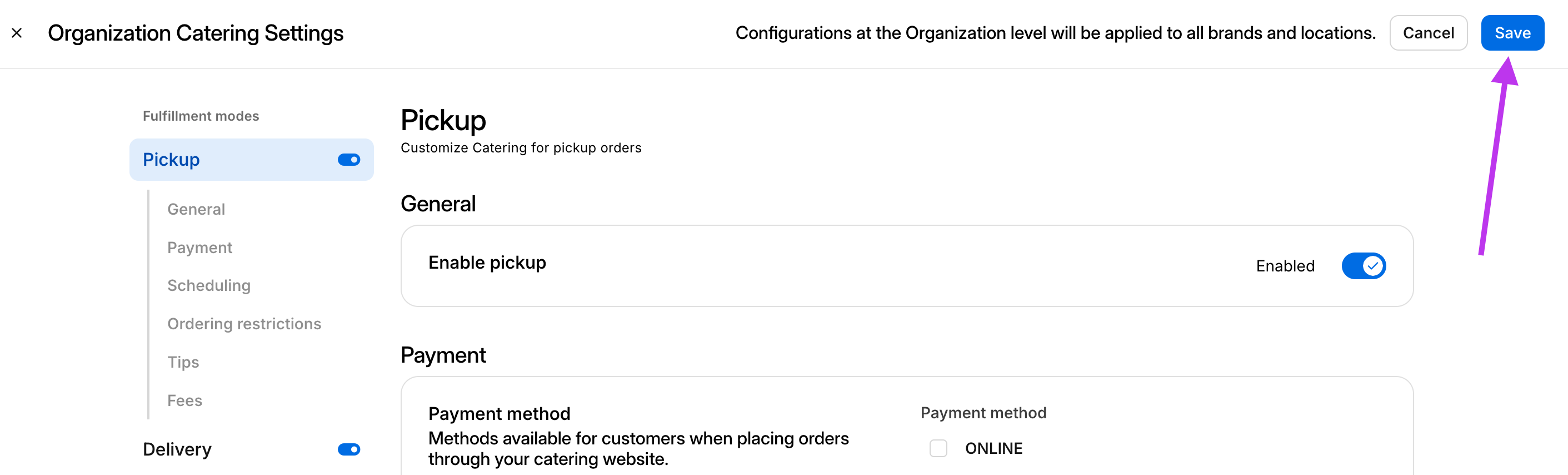Open the Scheduling settings for Pickup
The image size is (1568, 475).
209,285
